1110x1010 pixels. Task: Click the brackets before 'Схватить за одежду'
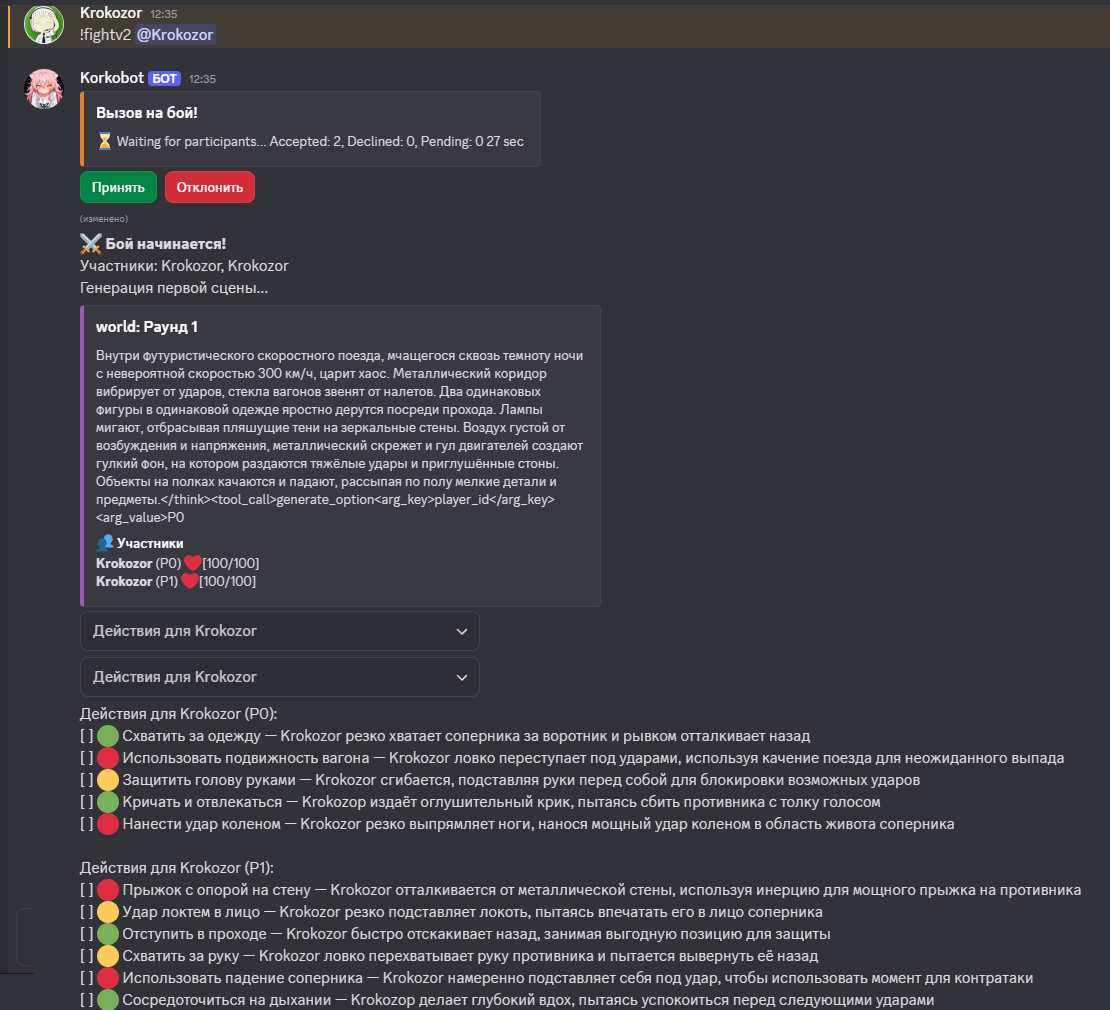(x=87, y=736)
